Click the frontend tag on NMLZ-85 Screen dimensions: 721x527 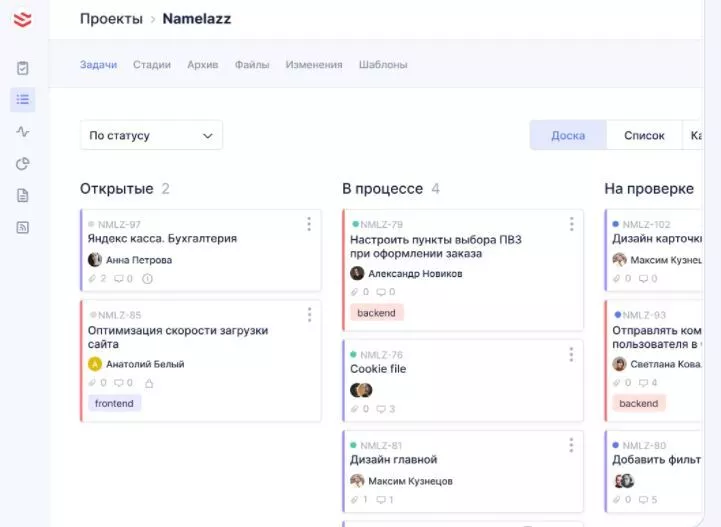tap(114, 403)
